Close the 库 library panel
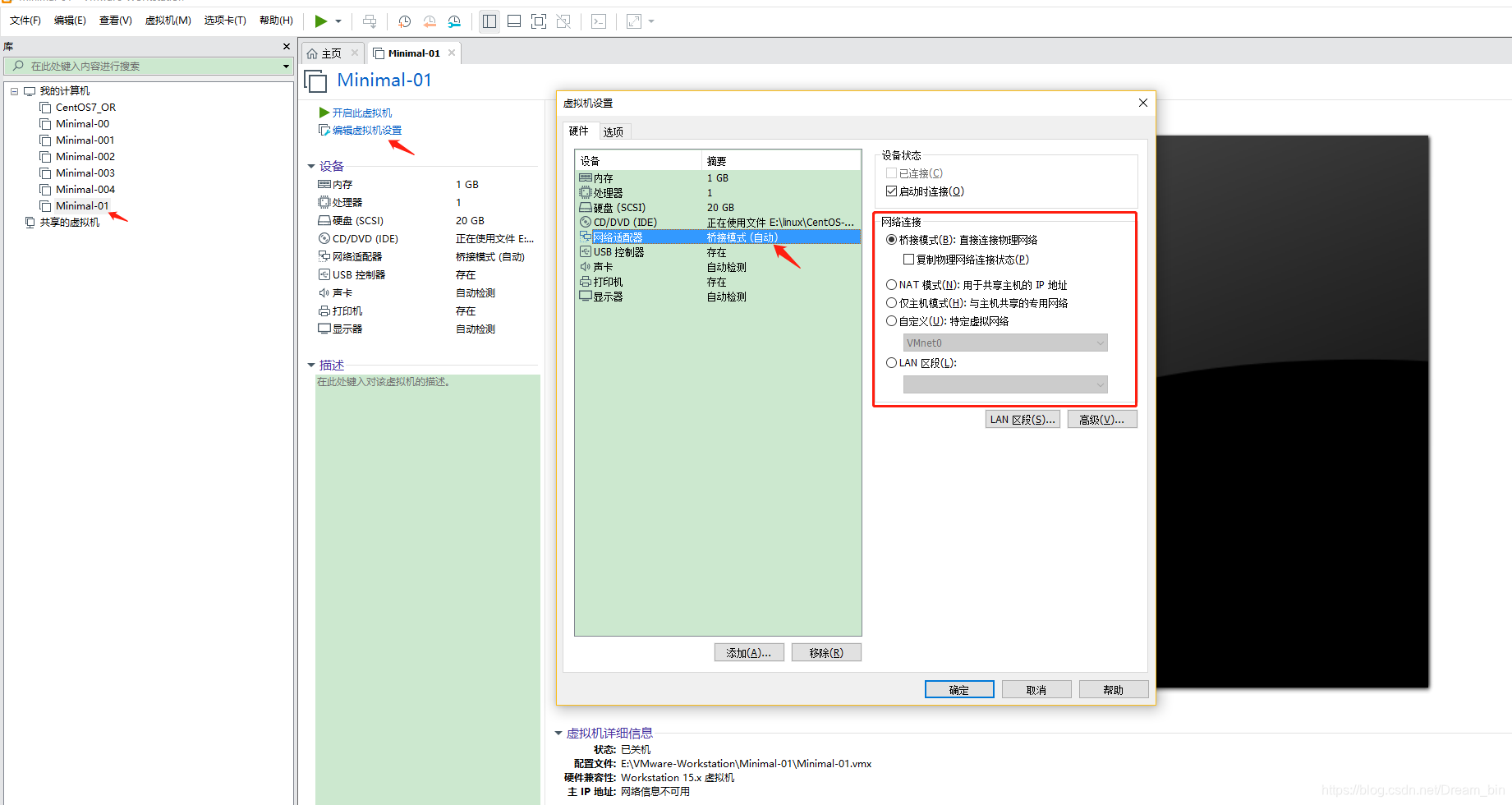1512x805 pixels. click(287, 47)
